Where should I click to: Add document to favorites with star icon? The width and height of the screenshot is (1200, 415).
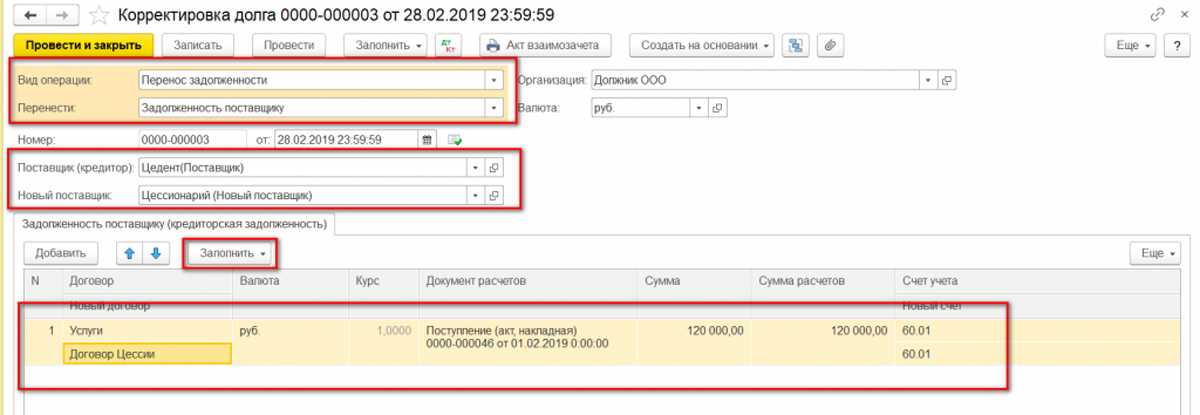pyautogui.click(x=97, y=16)
